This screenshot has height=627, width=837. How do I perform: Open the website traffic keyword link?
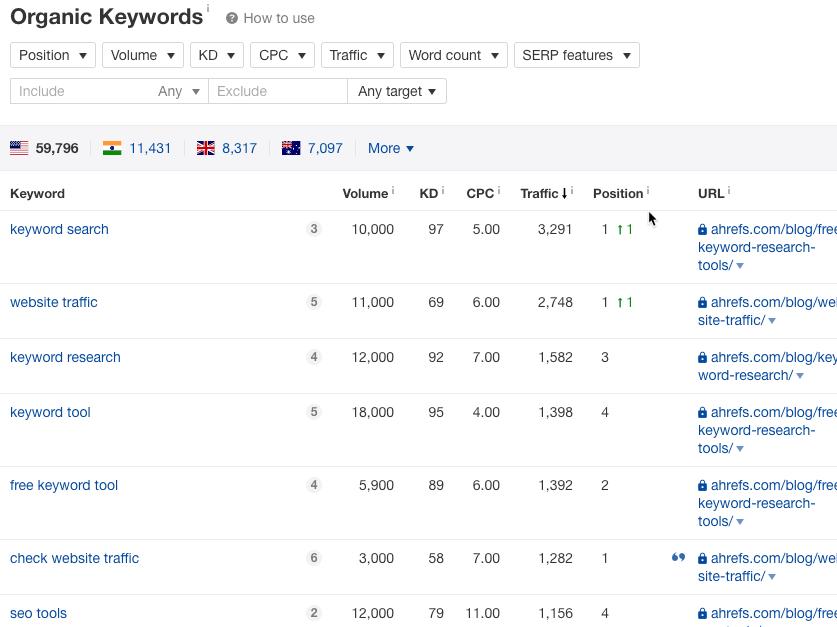pos(53,302)
